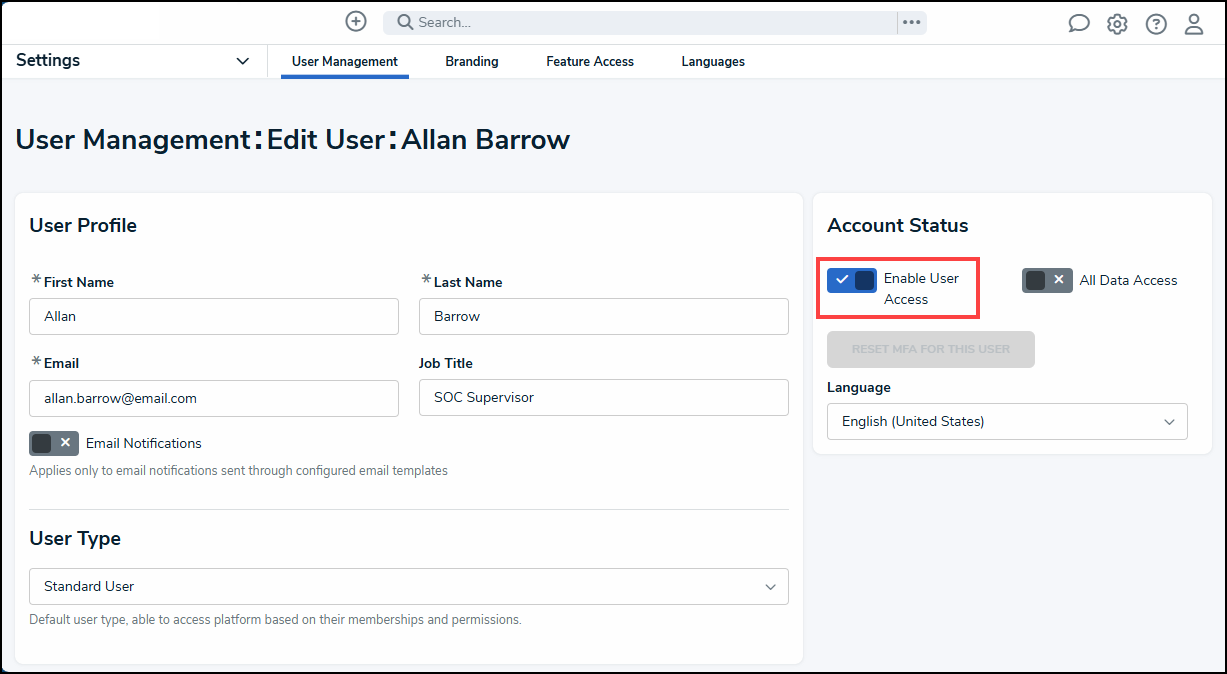Switch to the Branding tab
Screen dimensions: 1227x674
(472, 62)
